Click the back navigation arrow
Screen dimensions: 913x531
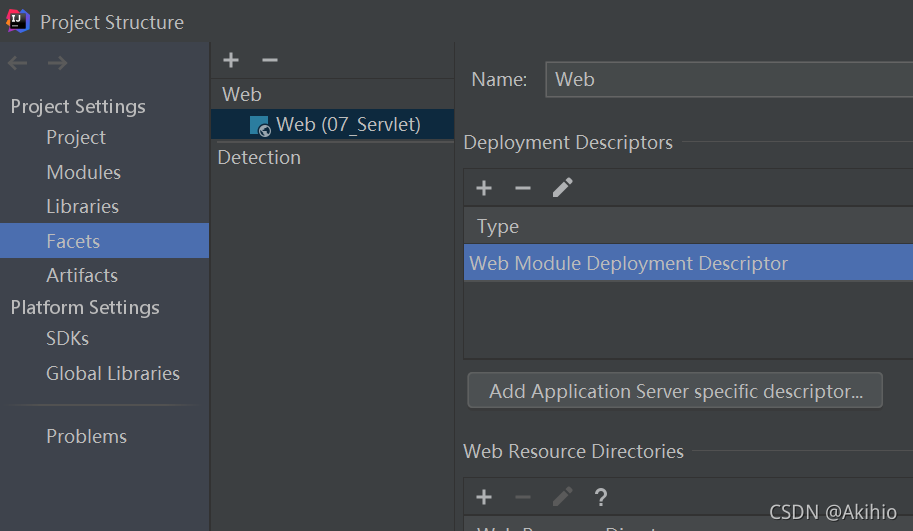pyautogui.click(x=18, y=63)
